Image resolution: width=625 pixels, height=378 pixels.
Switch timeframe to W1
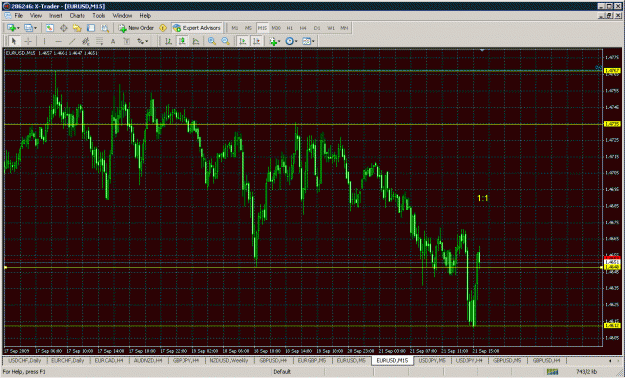(x=331, y=28)
